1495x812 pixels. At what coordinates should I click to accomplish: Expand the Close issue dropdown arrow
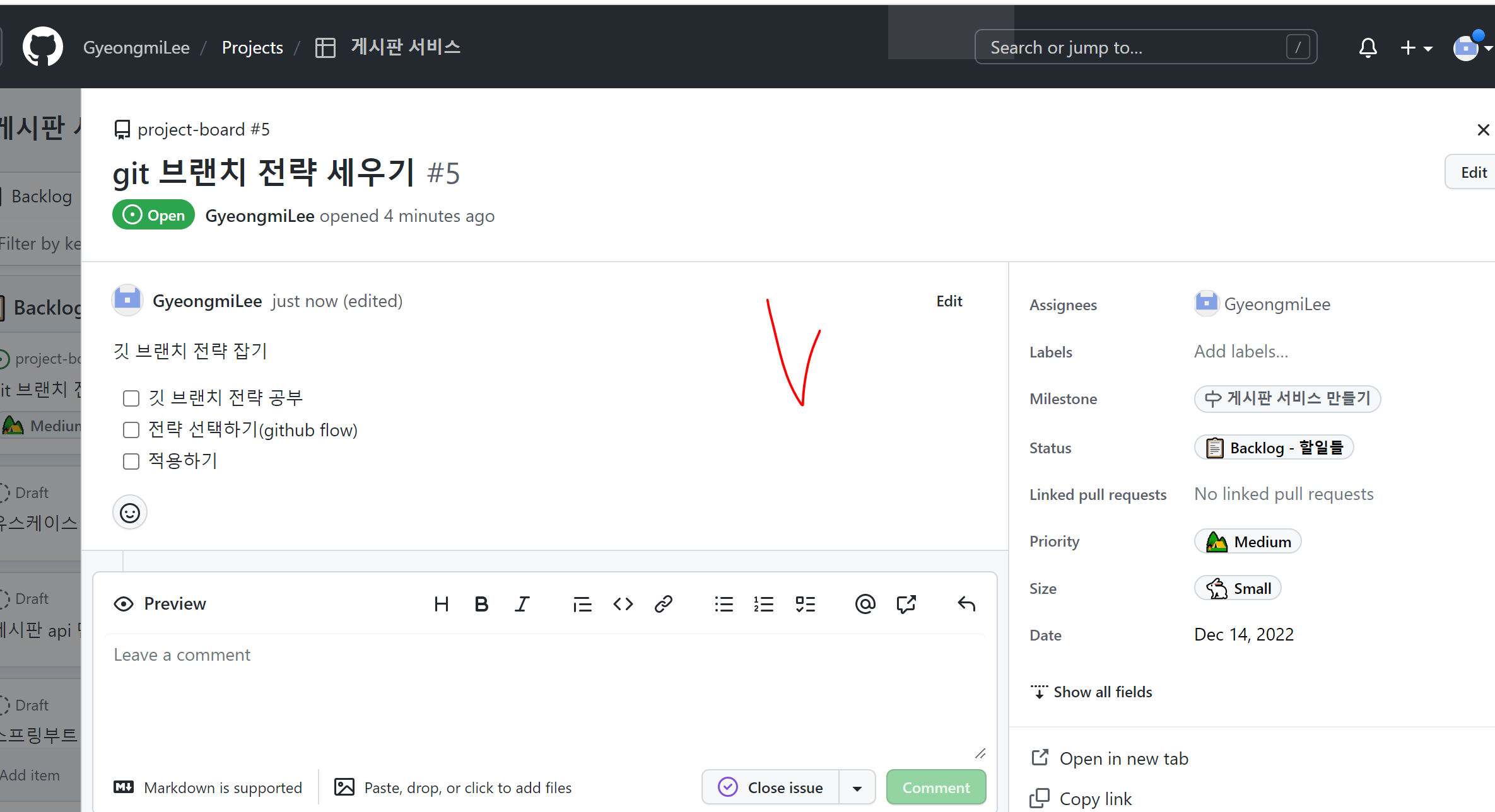click(857, 788)
